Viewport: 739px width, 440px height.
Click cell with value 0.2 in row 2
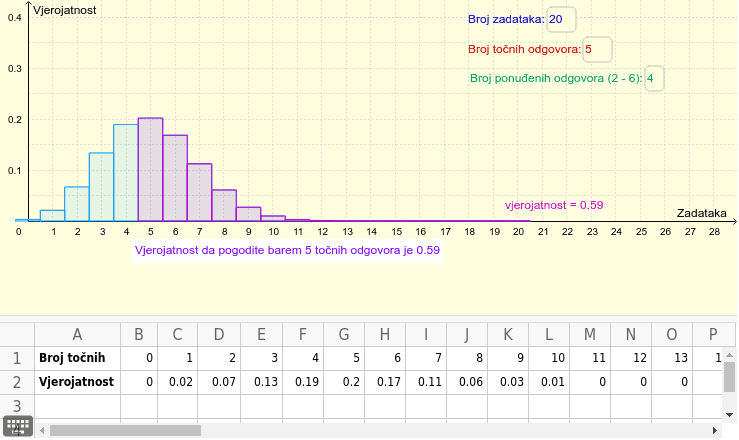tap(344, 383)
